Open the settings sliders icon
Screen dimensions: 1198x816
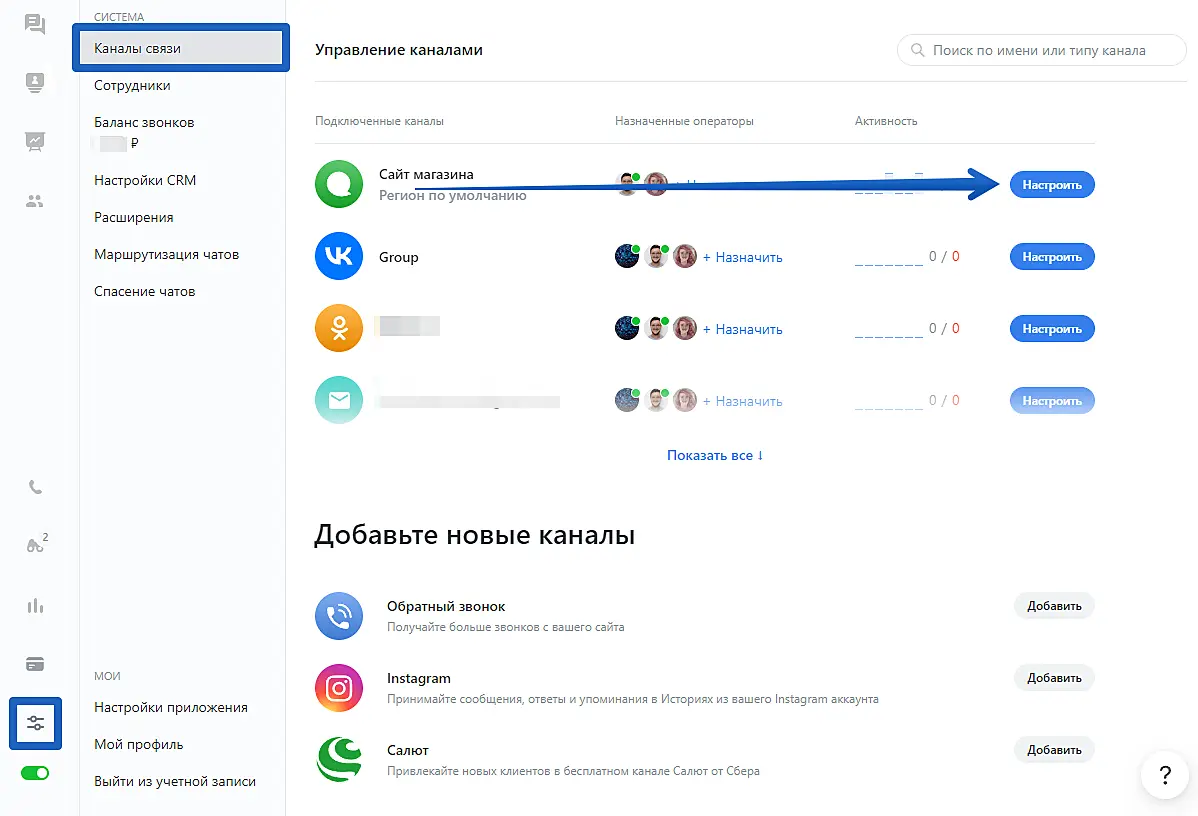click(35, 723)
